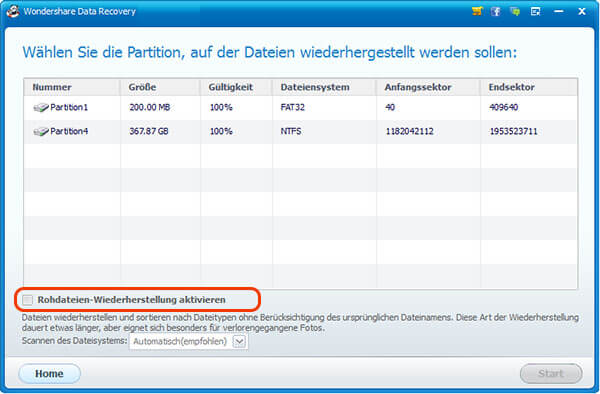
Task: Click the green chat feedback icon
Action: (515, 11)
